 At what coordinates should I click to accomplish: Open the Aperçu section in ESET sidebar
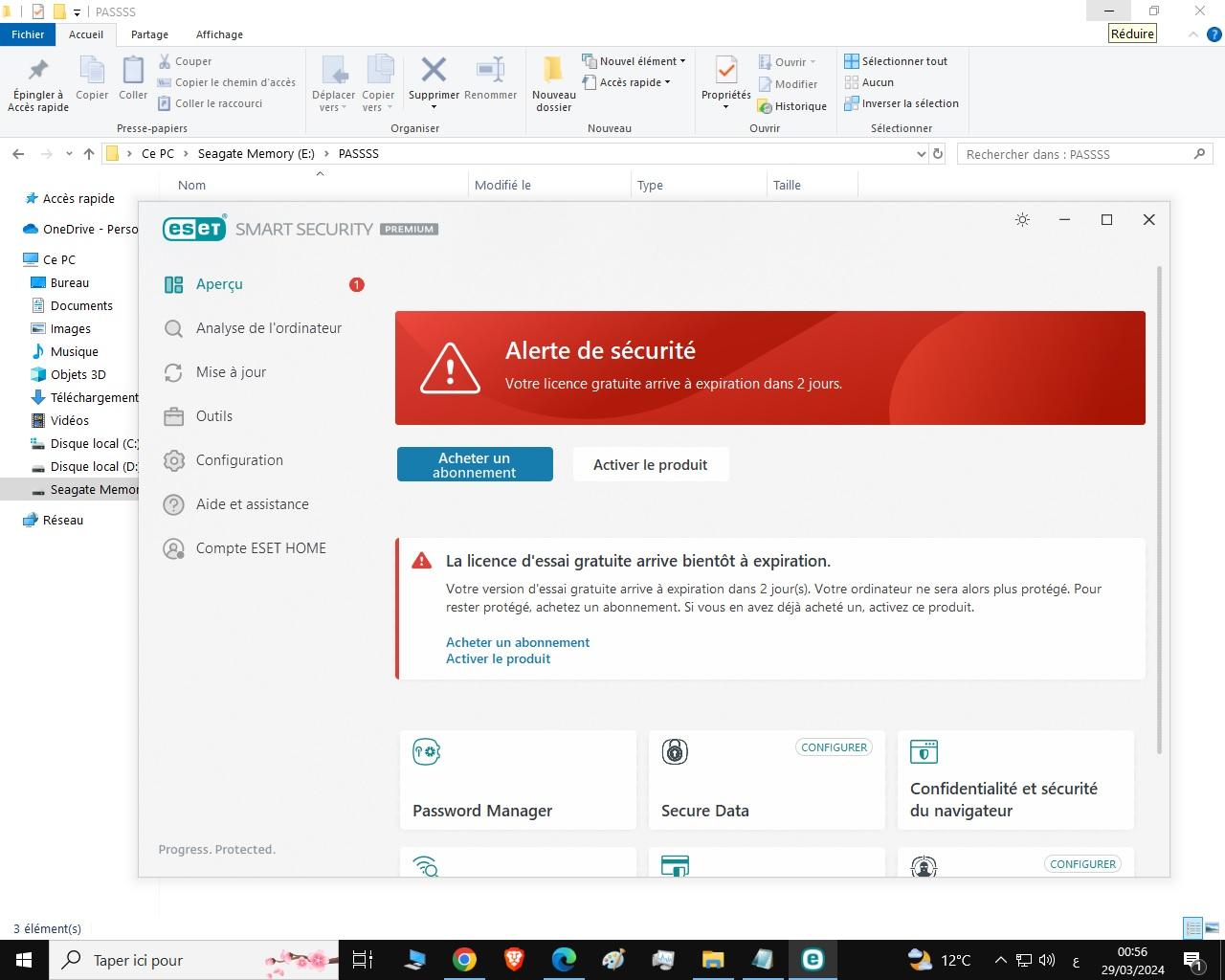pyautogui.click(x=219, y=284)
